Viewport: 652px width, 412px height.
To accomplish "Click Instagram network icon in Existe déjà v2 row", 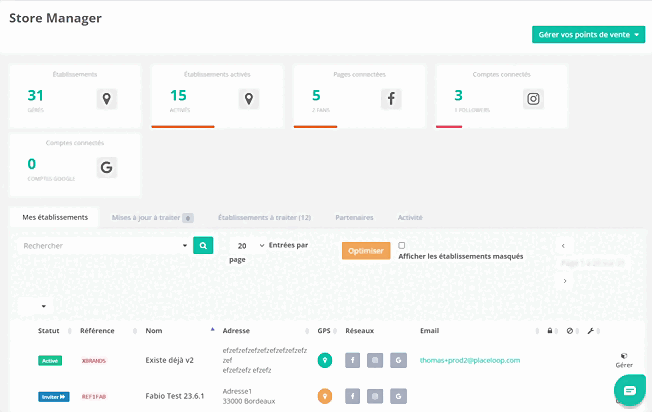I will coord(375,360).
